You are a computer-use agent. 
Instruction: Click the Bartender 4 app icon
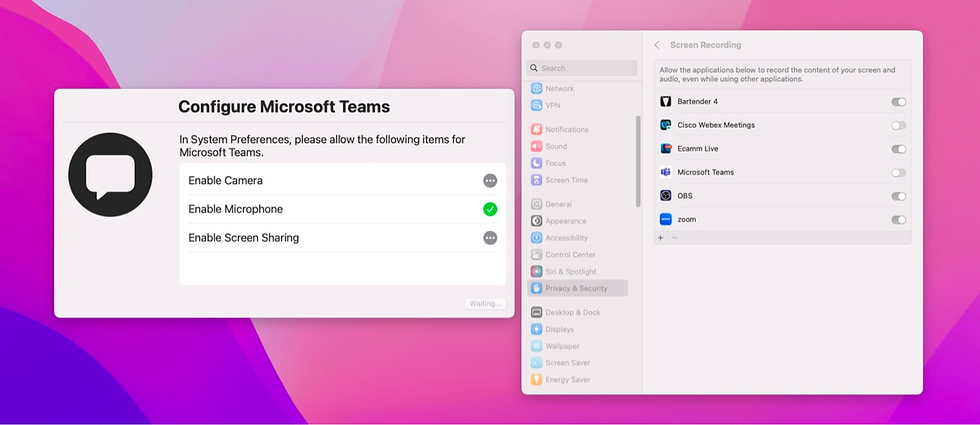pos(666,101)
